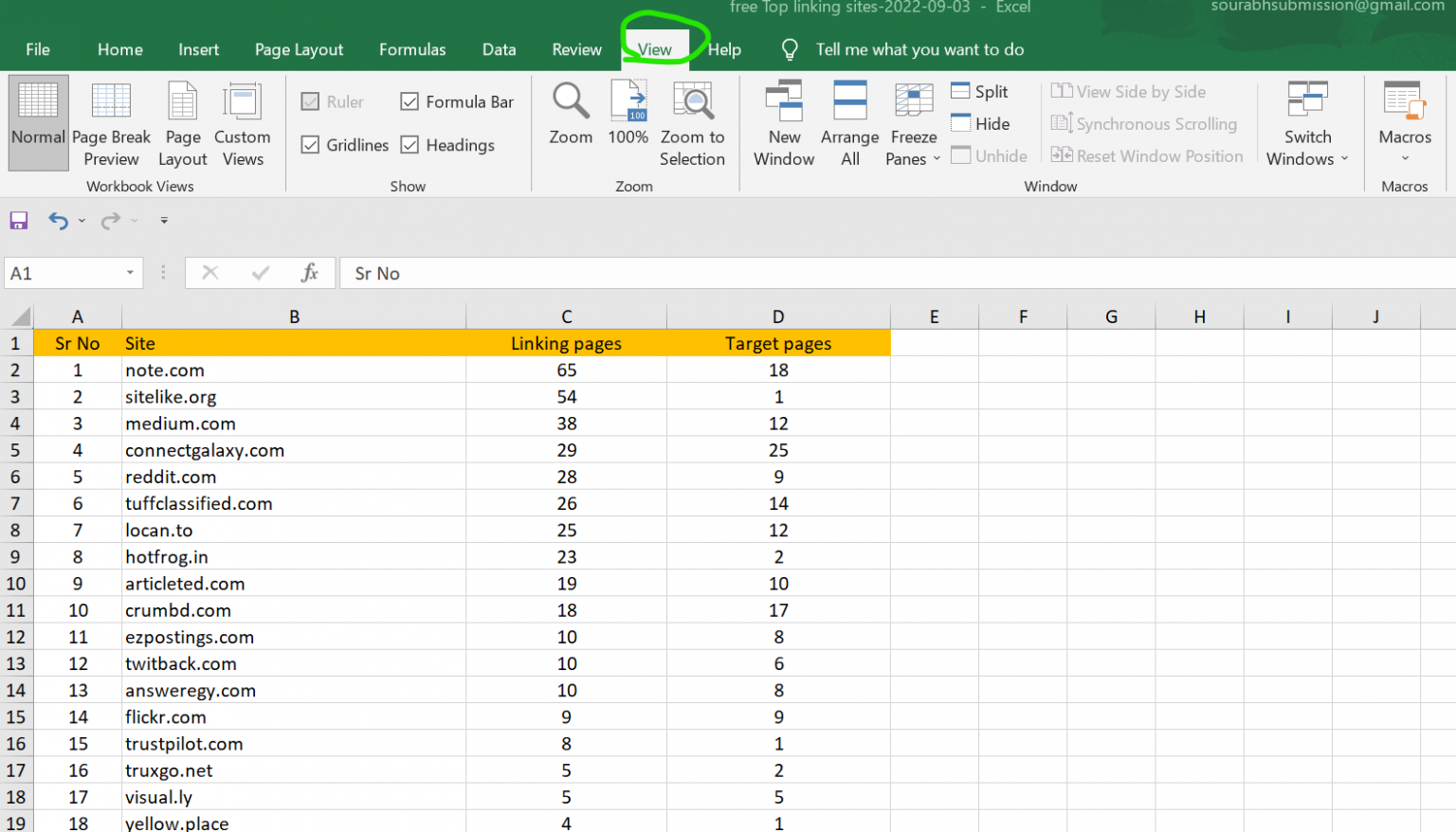This screenshot has height=832, width=1456.
Task: Hide the current window
Action: click(x=981, y=123)
